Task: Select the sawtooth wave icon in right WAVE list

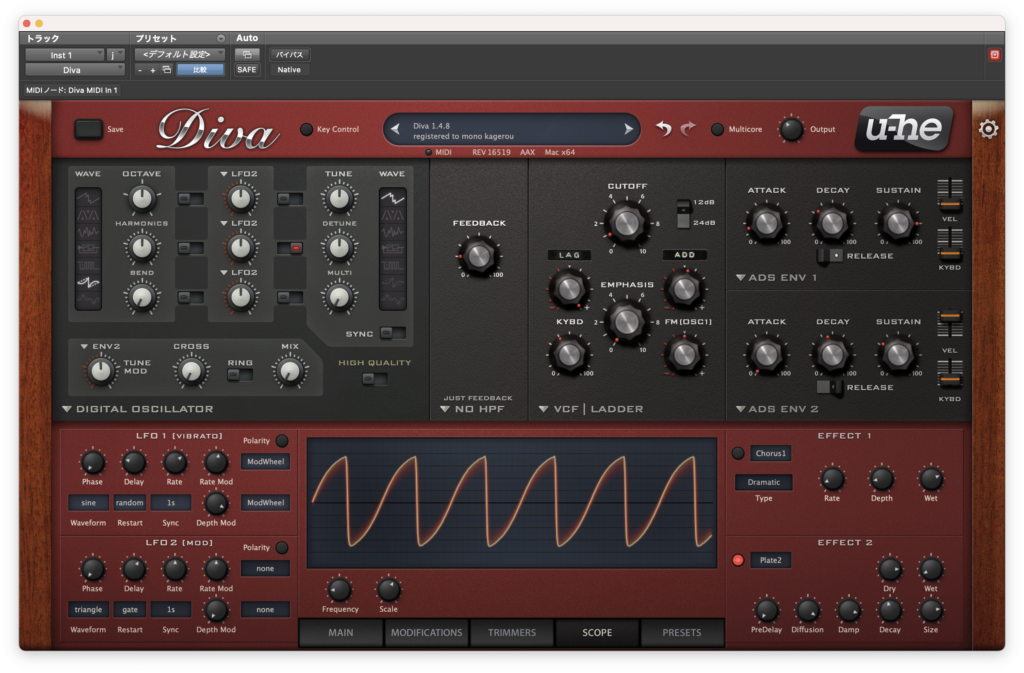Action: tap(392, 198)
